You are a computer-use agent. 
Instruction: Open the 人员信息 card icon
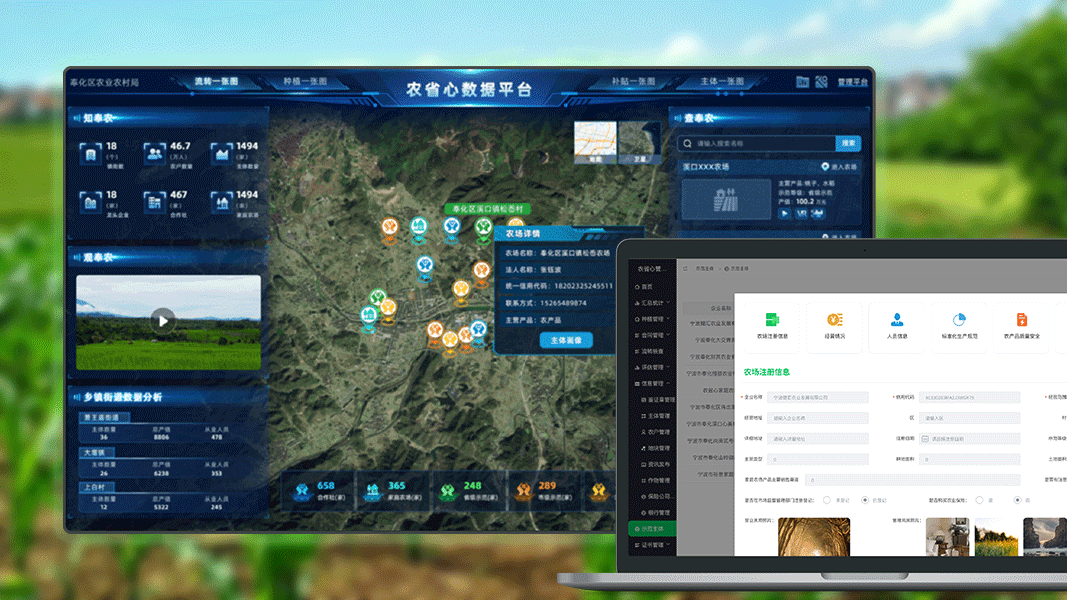[897, 320]
